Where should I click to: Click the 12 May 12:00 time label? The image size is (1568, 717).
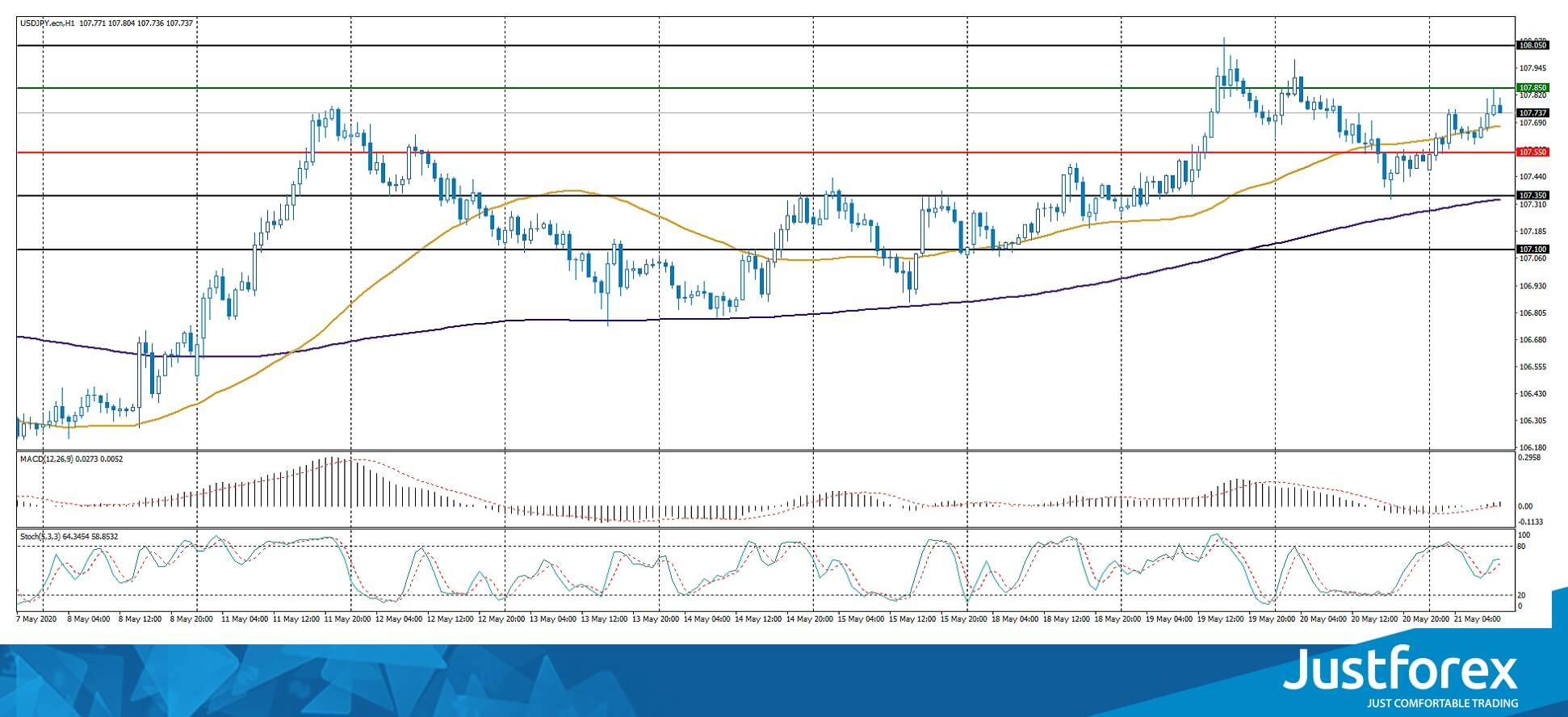coord(451,619)
